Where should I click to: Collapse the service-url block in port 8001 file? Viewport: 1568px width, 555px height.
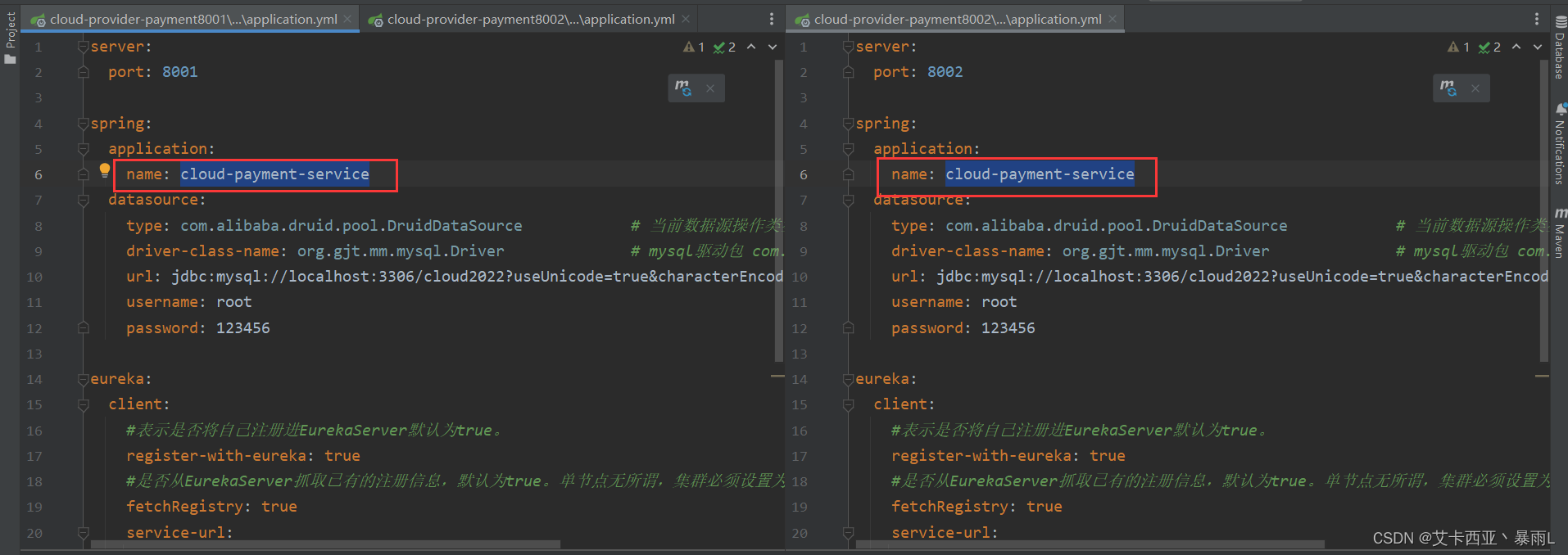tap(83, 532)
